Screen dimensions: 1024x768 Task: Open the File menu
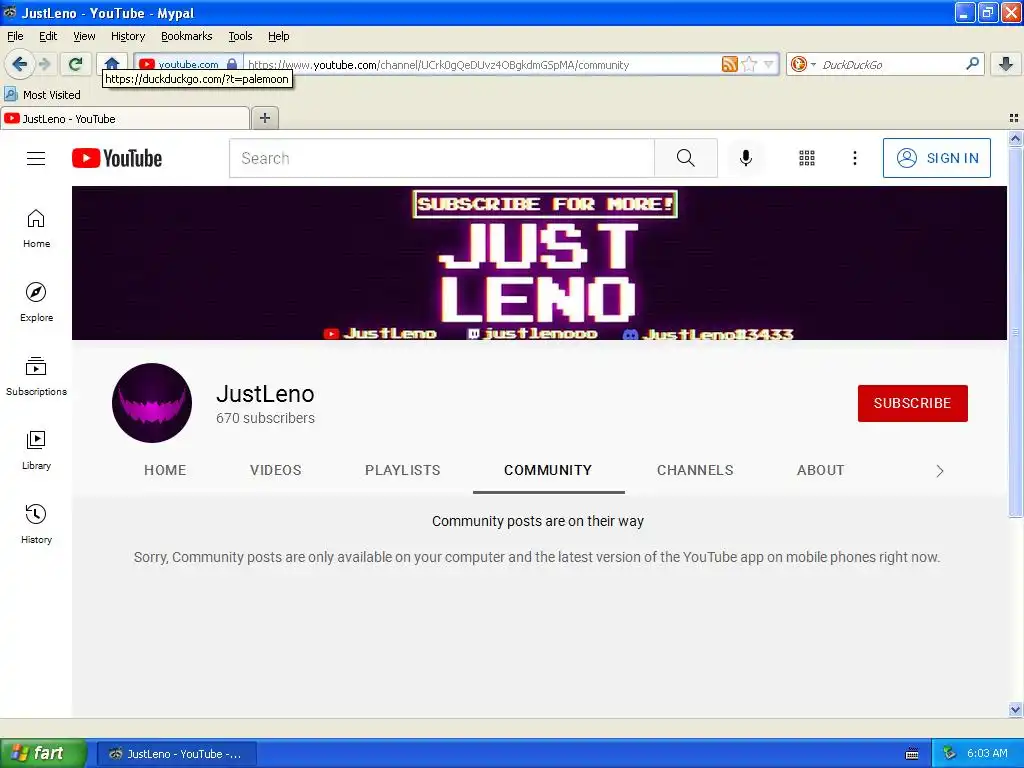15,36
